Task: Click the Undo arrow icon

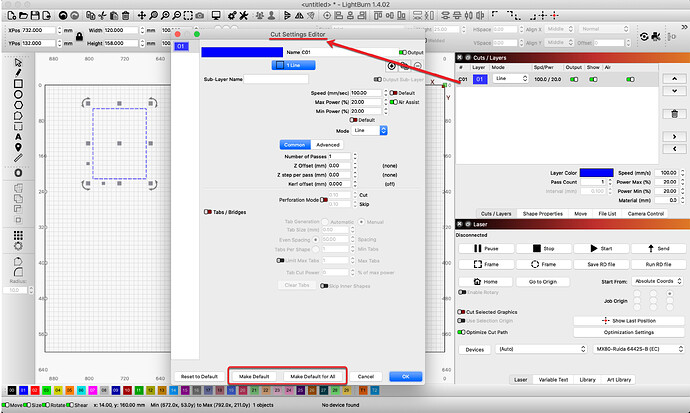Action: 63,16
